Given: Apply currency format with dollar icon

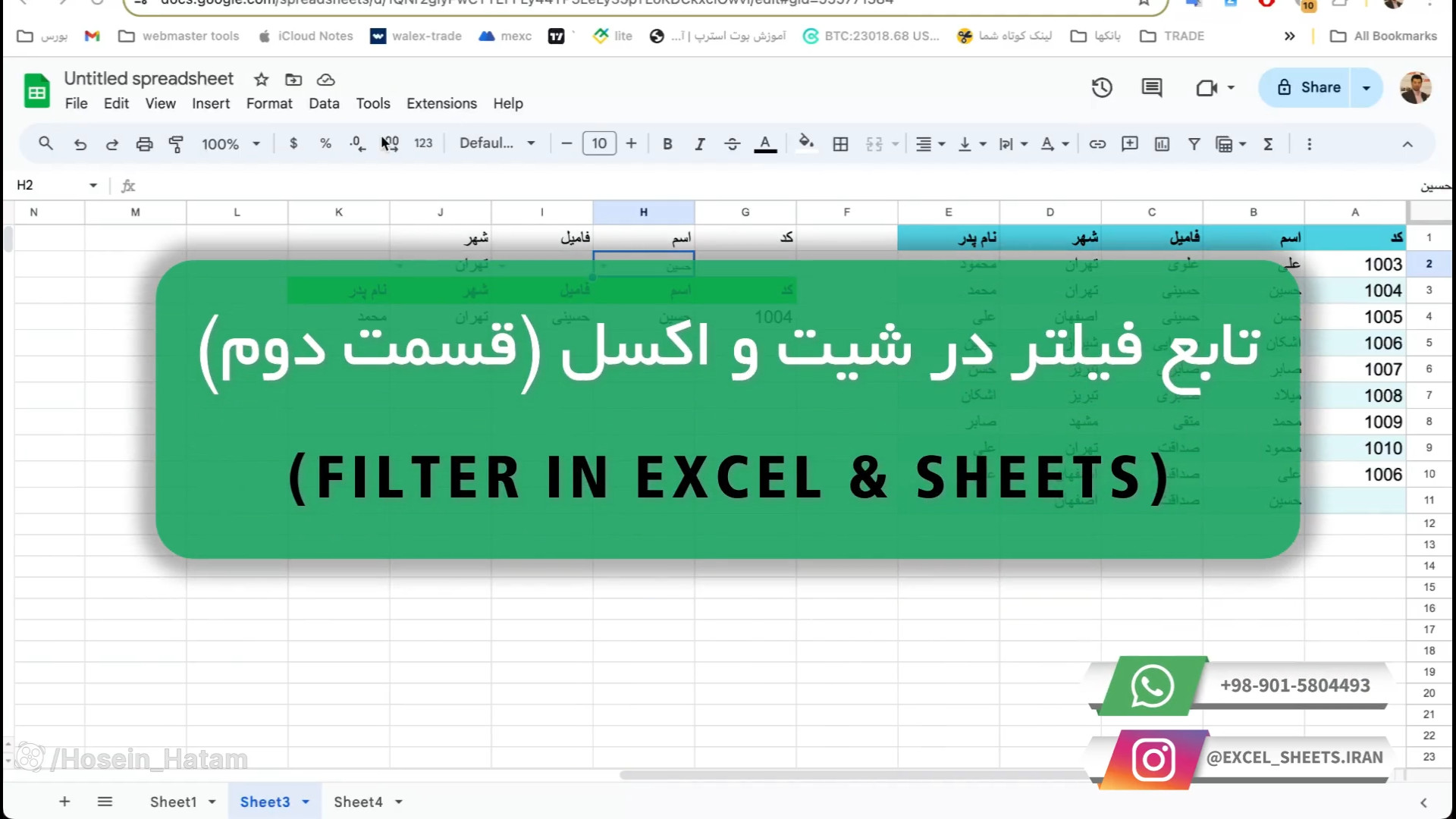Looking at the screenshot, I should tap(293, 143).
